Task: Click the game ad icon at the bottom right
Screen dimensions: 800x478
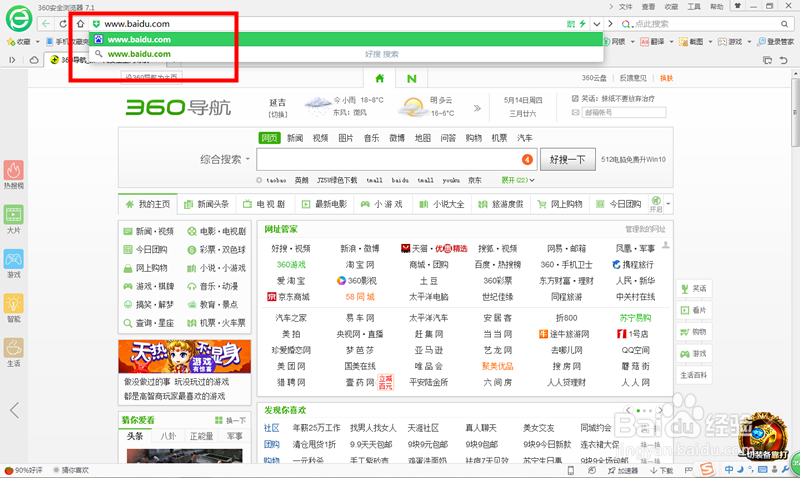Action: click(x=763, y=436)
